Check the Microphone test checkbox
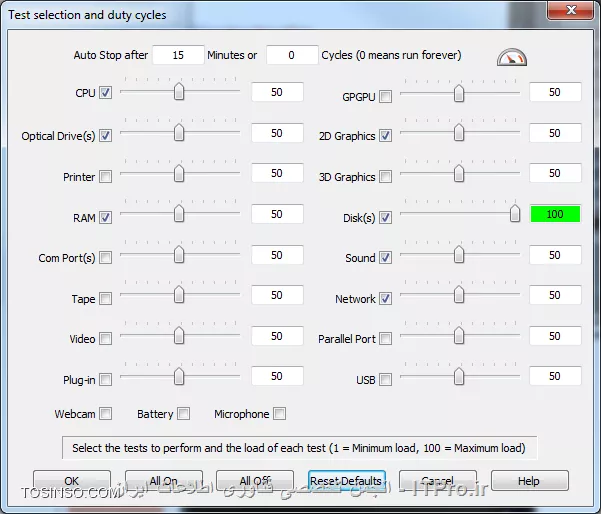The width and height of the screenshot is (601, 514). (280, 414)
